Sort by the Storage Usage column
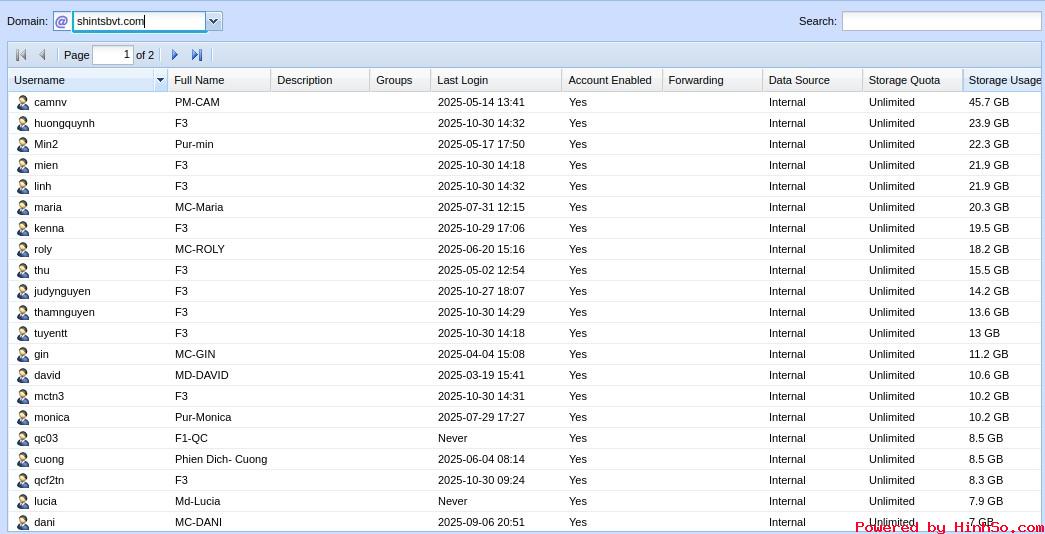This screenshot has width=1045, height=534. click(x=1003, y=80)
